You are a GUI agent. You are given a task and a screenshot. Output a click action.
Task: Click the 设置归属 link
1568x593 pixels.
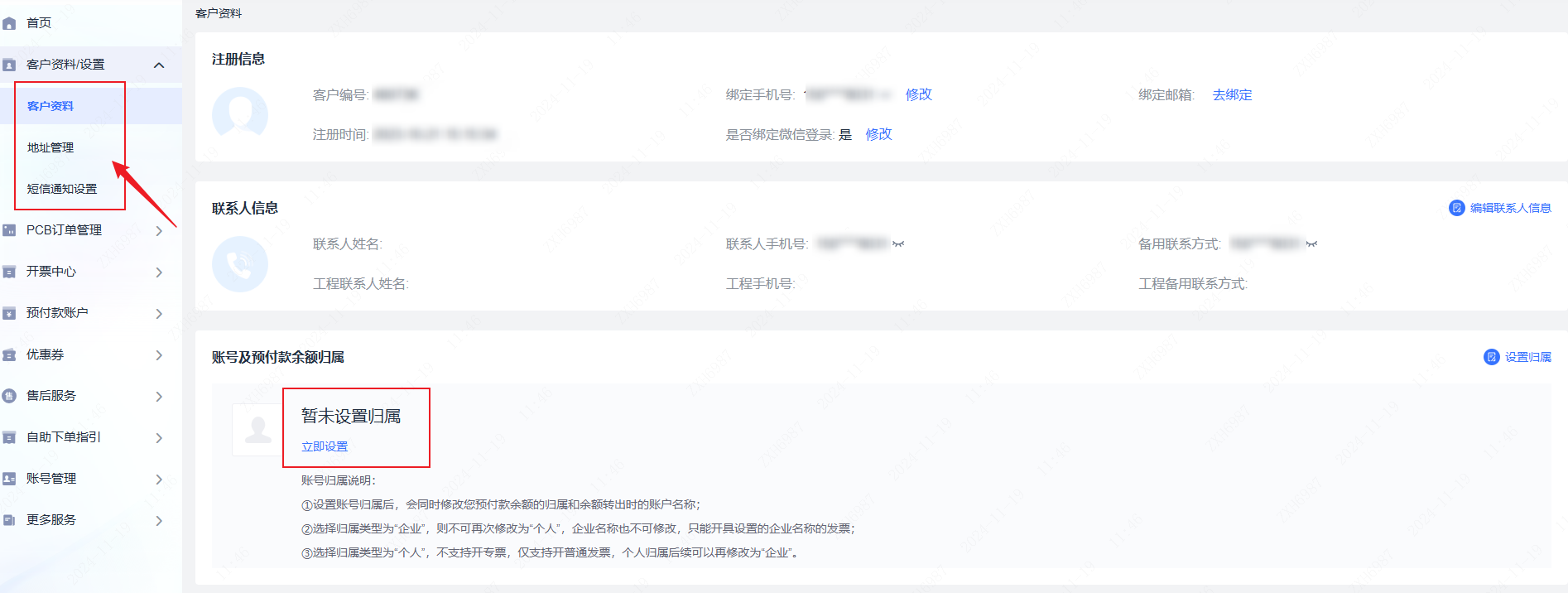[1527, 357]
